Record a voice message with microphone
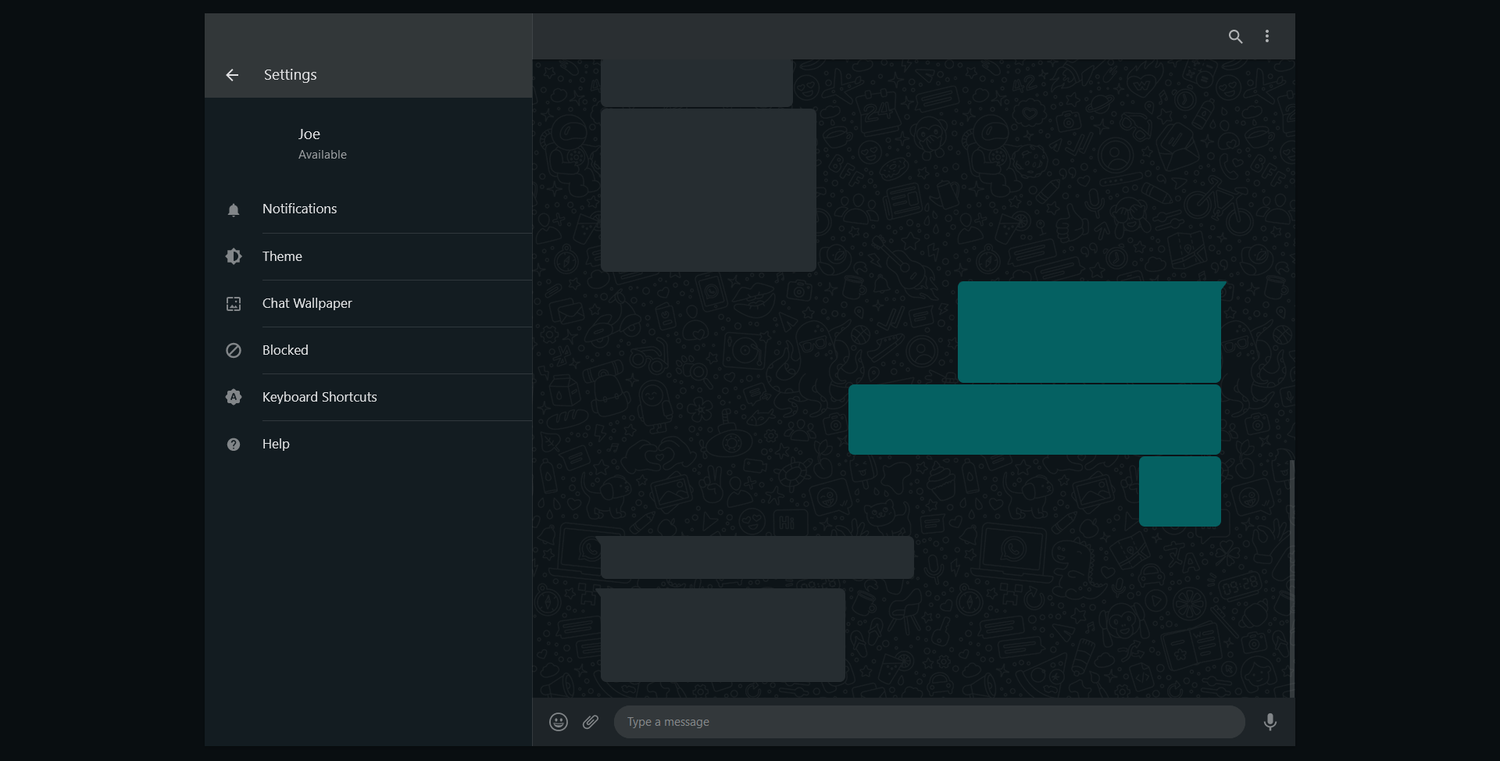Viewport: 1500px width, 761px height. [x=1270, y=722]
